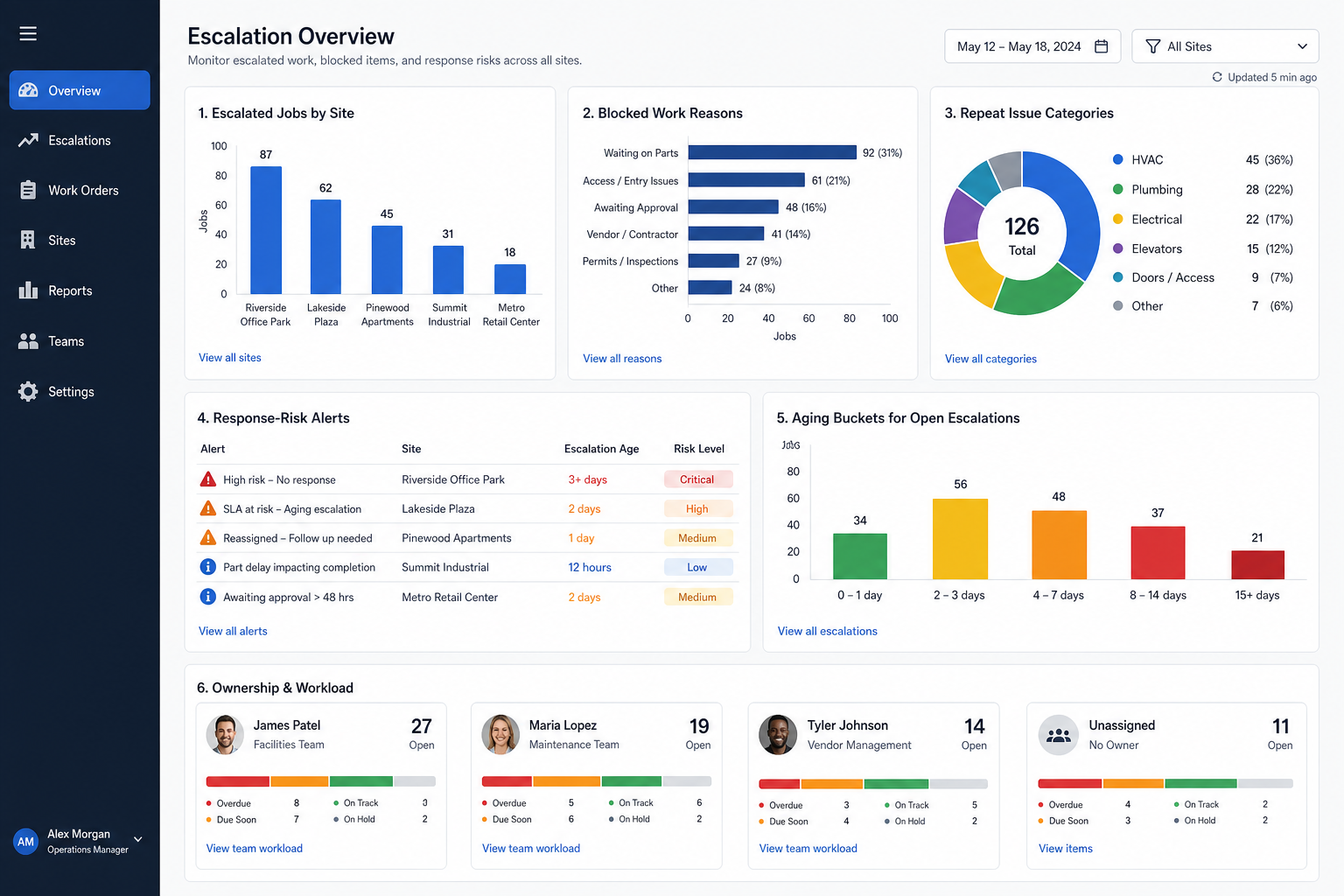Click the Elevators purple legend swatch
Screen dimensions: 1344x896
[x=1117, y=248]
